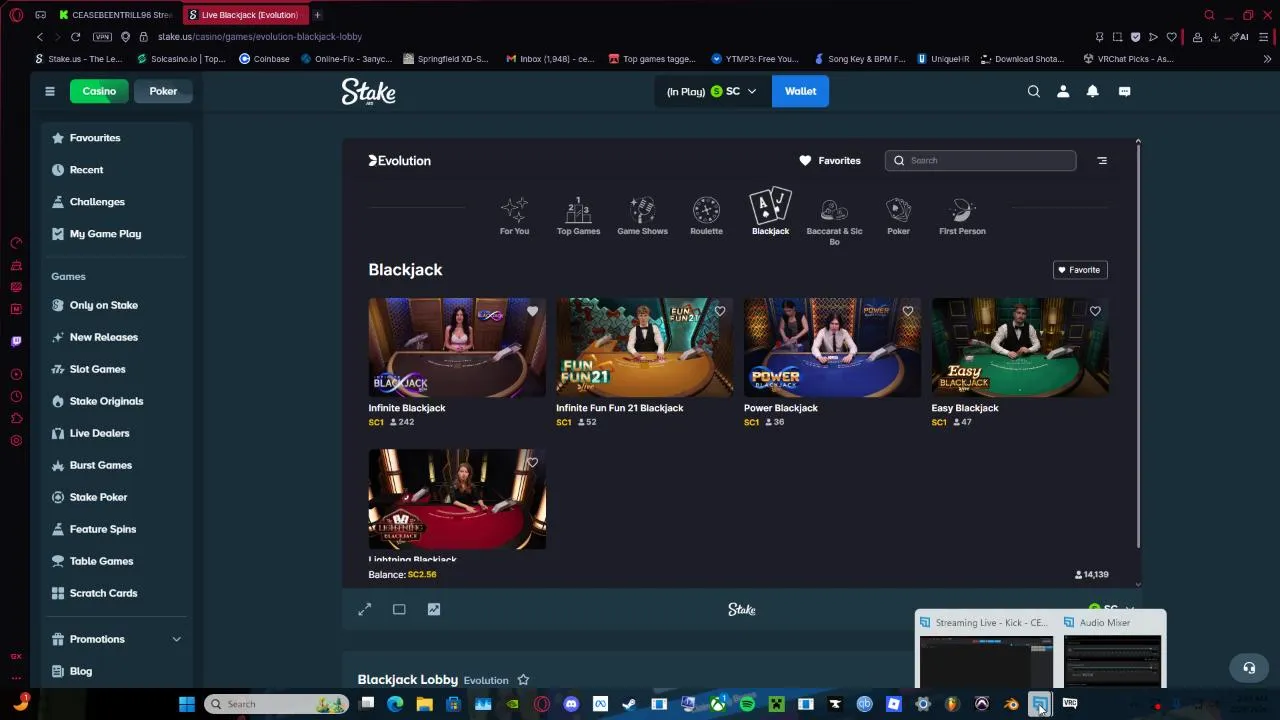Toggle the browser VPN badge
The image size is (1280, 720).
click(x=102, y=37)
